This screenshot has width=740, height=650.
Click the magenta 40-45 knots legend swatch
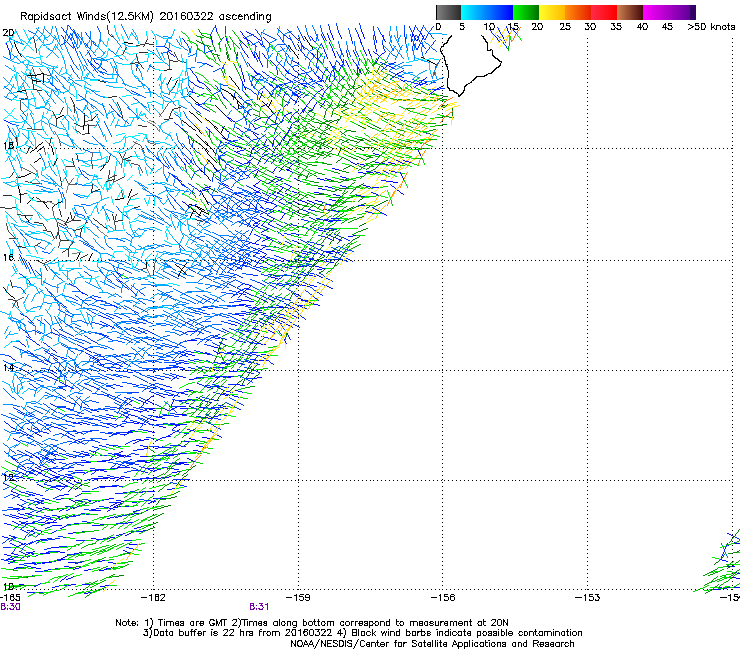tap(656, 12)
